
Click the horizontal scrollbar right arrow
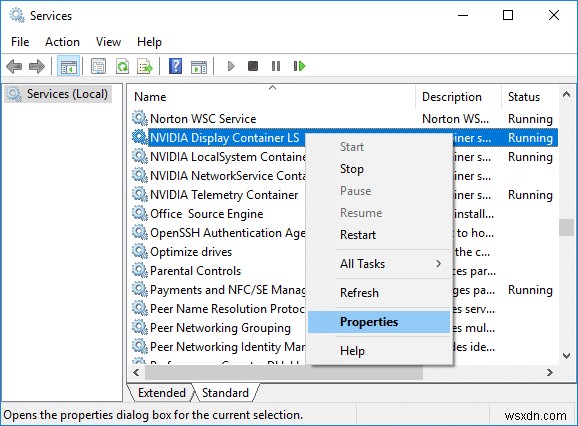point(550,373)
